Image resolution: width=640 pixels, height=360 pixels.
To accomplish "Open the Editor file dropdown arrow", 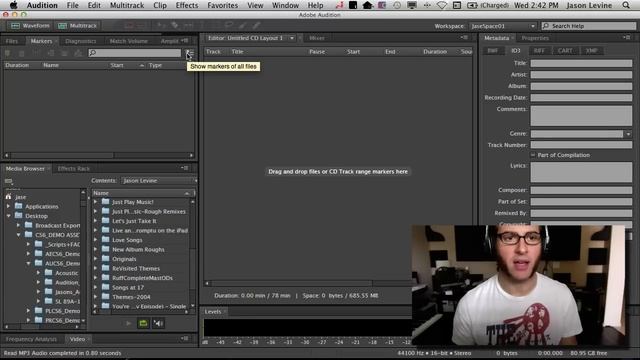I will click(292, 38).
